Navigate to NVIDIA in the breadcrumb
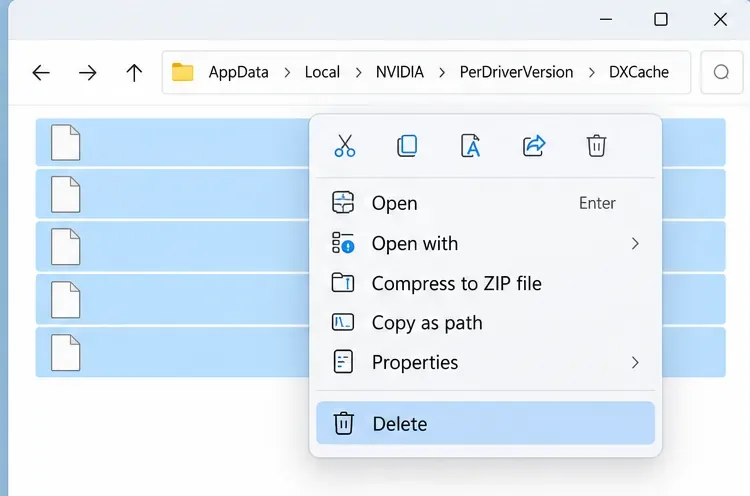Image resolution: width=750 pixels, height=496 pixels. click(x=400, y=72)
